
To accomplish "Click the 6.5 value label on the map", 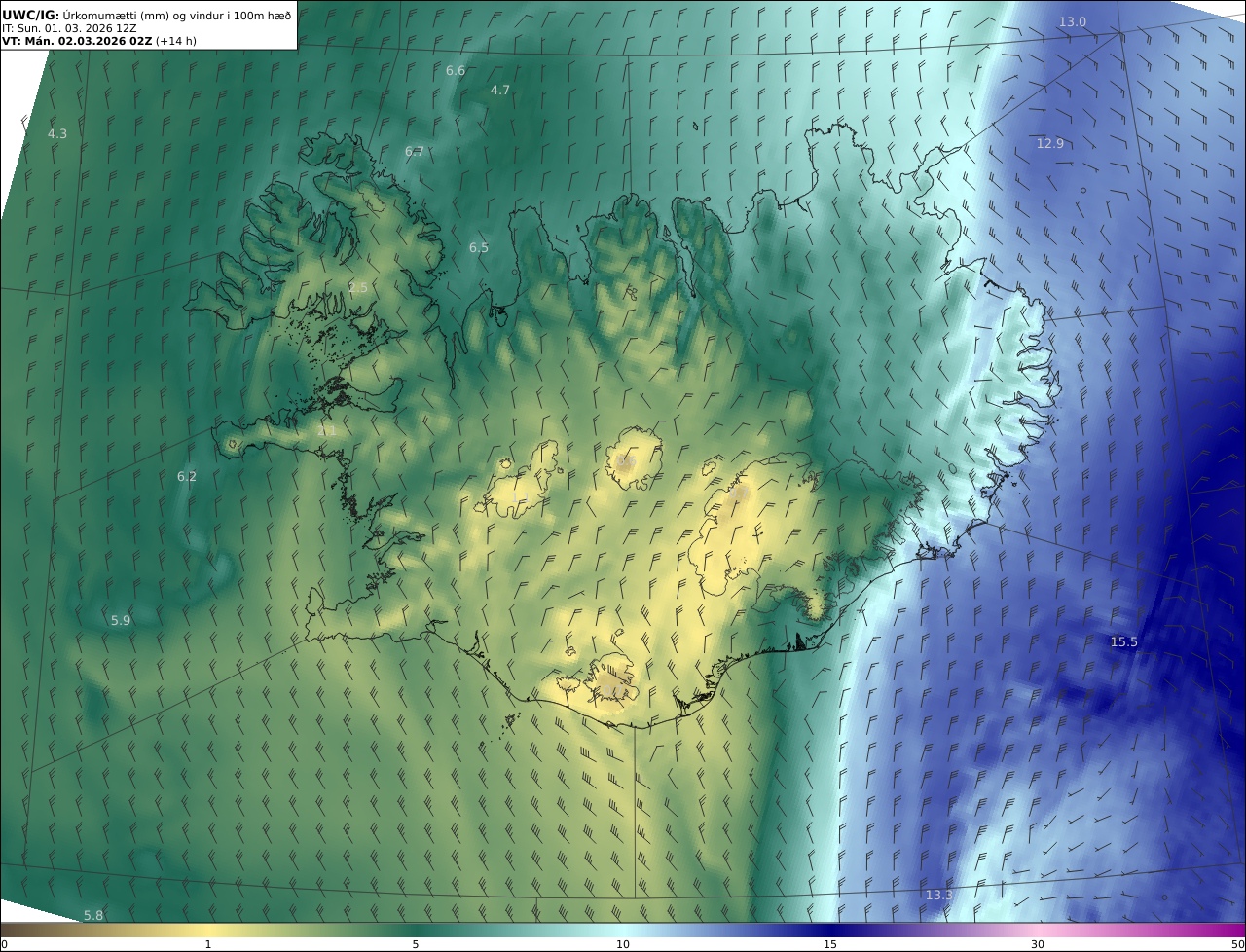I will click(479, 247).
